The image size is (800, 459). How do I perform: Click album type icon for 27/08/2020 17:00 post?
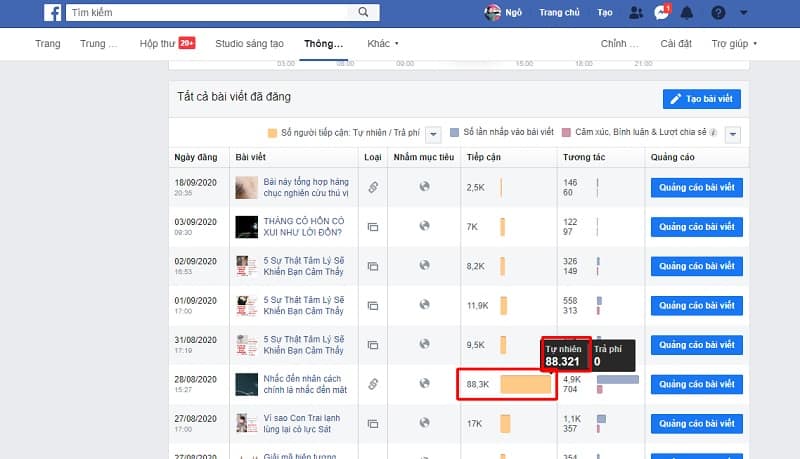pos(373,424)
